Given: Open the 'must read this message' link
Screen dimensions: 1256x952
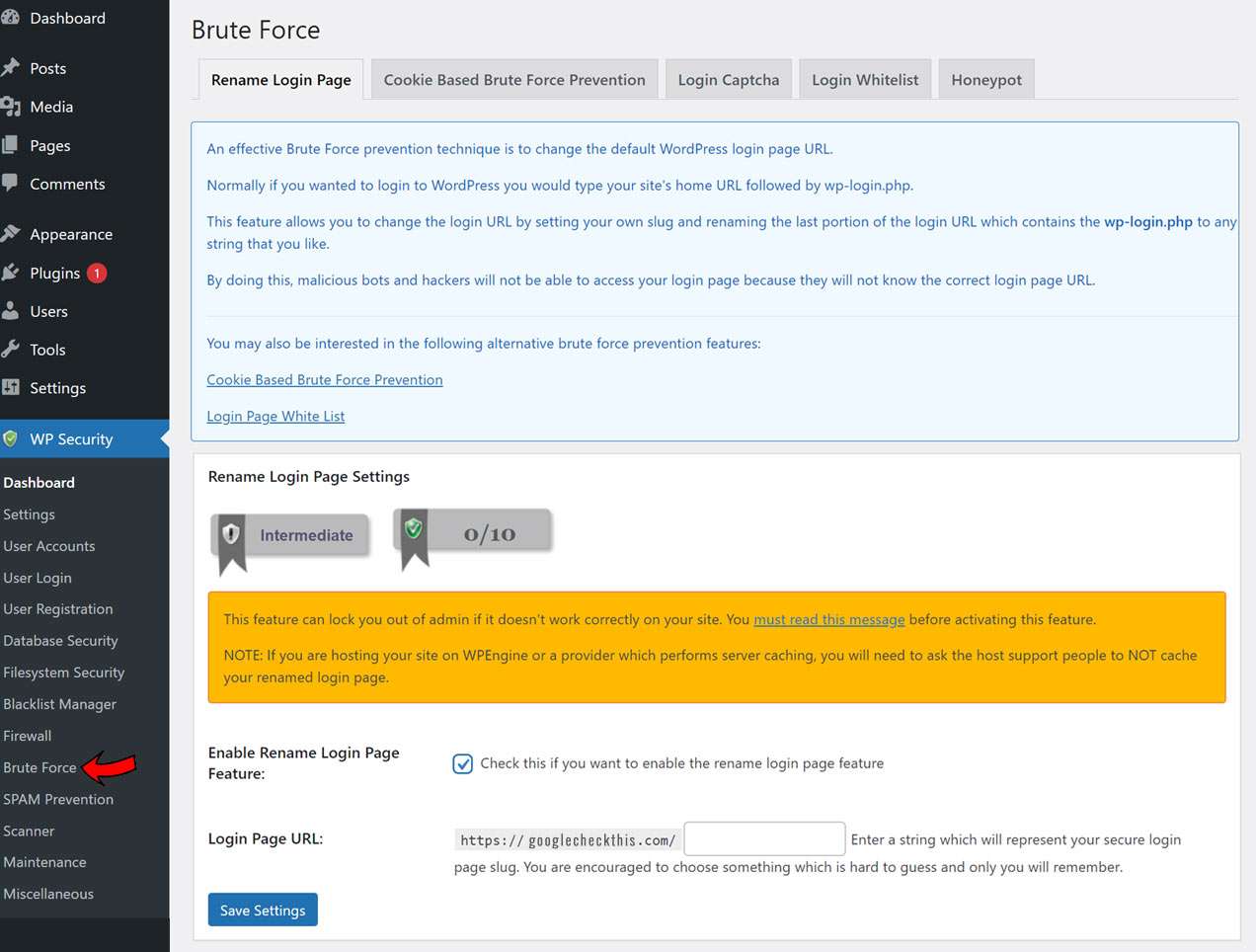Looking at the screenshot, I should pyautogui.click(x=829, y=620).
